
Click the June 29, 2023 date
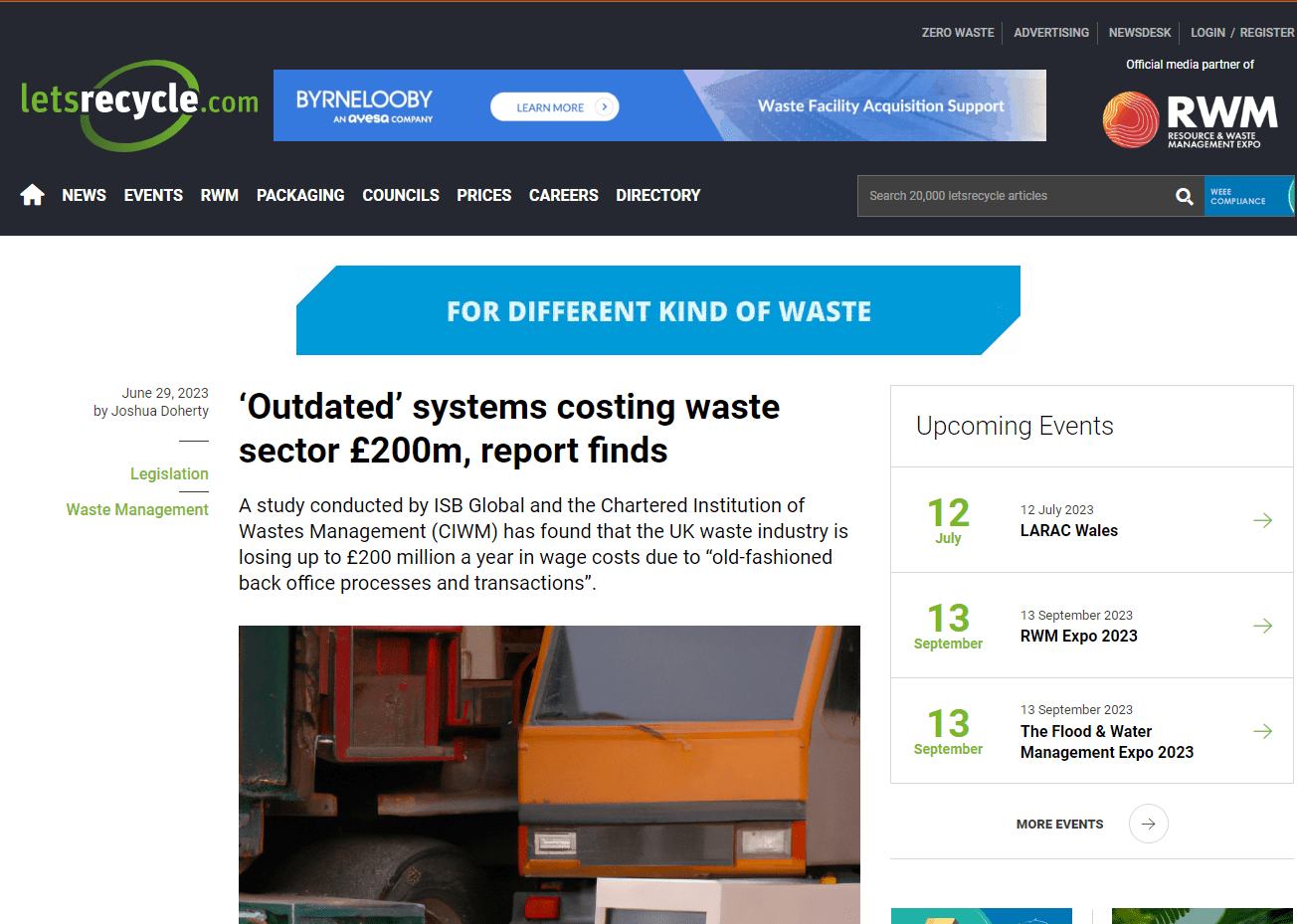tap(165, 393)
